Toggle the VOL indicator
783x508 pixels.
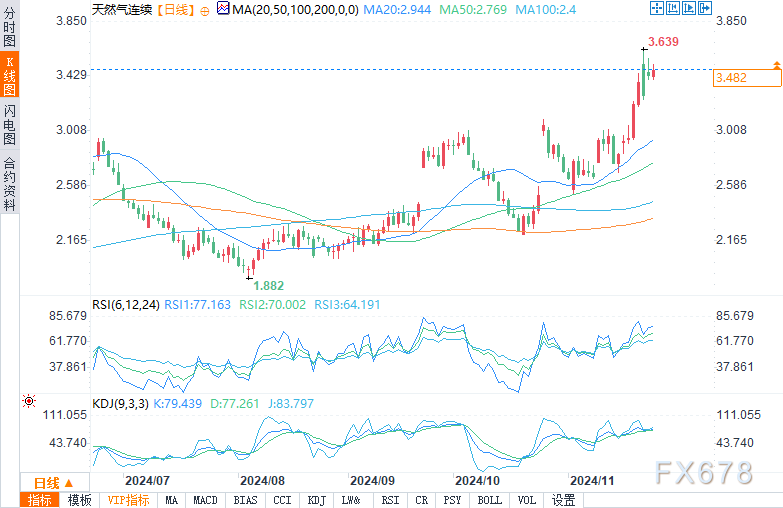pos(527,500)
